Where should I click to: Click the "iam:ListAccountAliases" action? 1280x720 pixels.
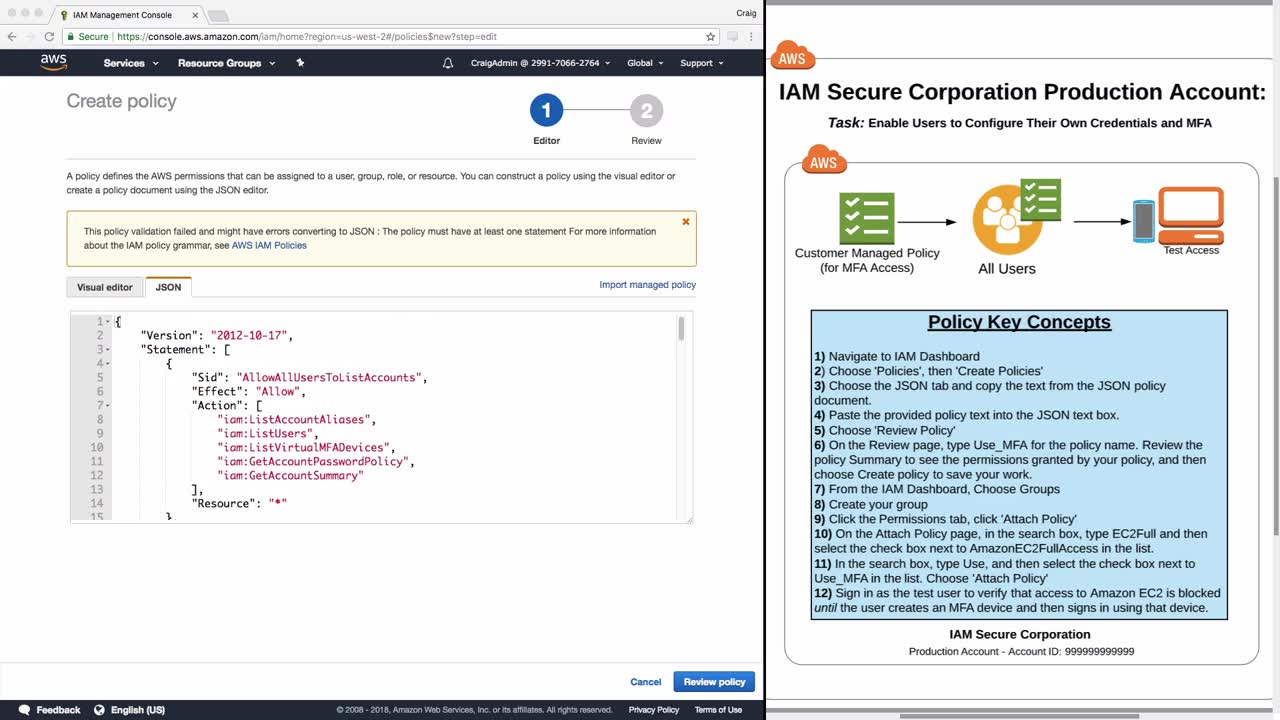(297, 420)
